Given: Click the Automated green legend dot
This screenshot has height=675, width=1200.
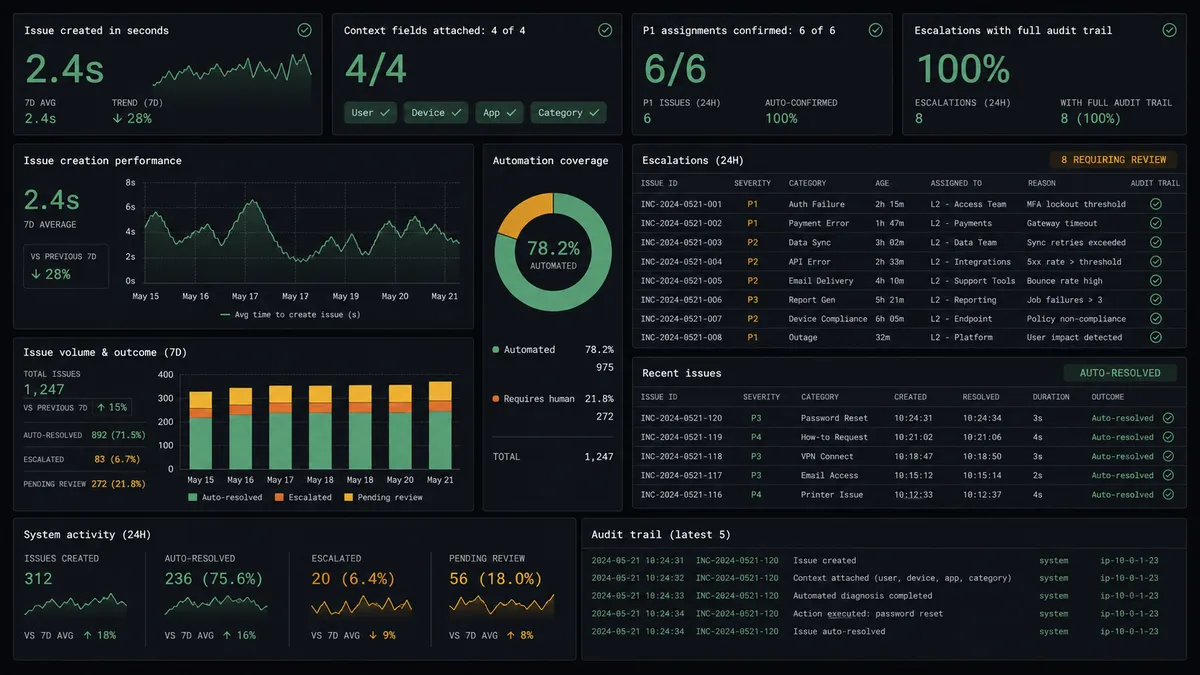Looking at the screenshot, I should coord(496,350).
